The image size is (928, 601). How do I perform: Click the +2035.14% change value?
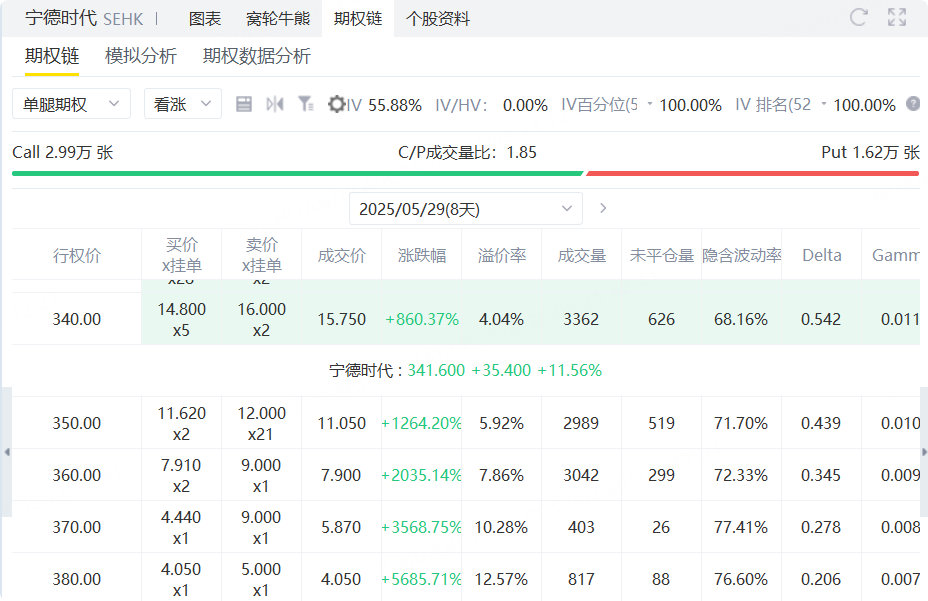[x=421, y=475]
